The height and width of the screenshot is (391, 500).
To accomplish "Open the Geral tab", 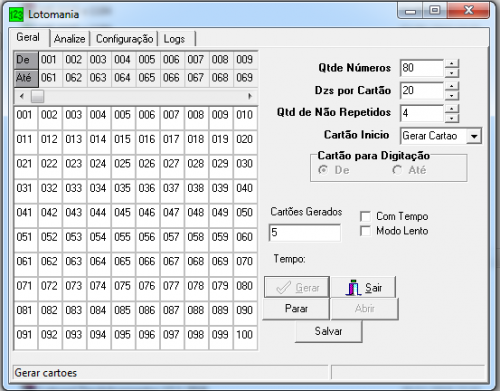I will click(28, 37).
